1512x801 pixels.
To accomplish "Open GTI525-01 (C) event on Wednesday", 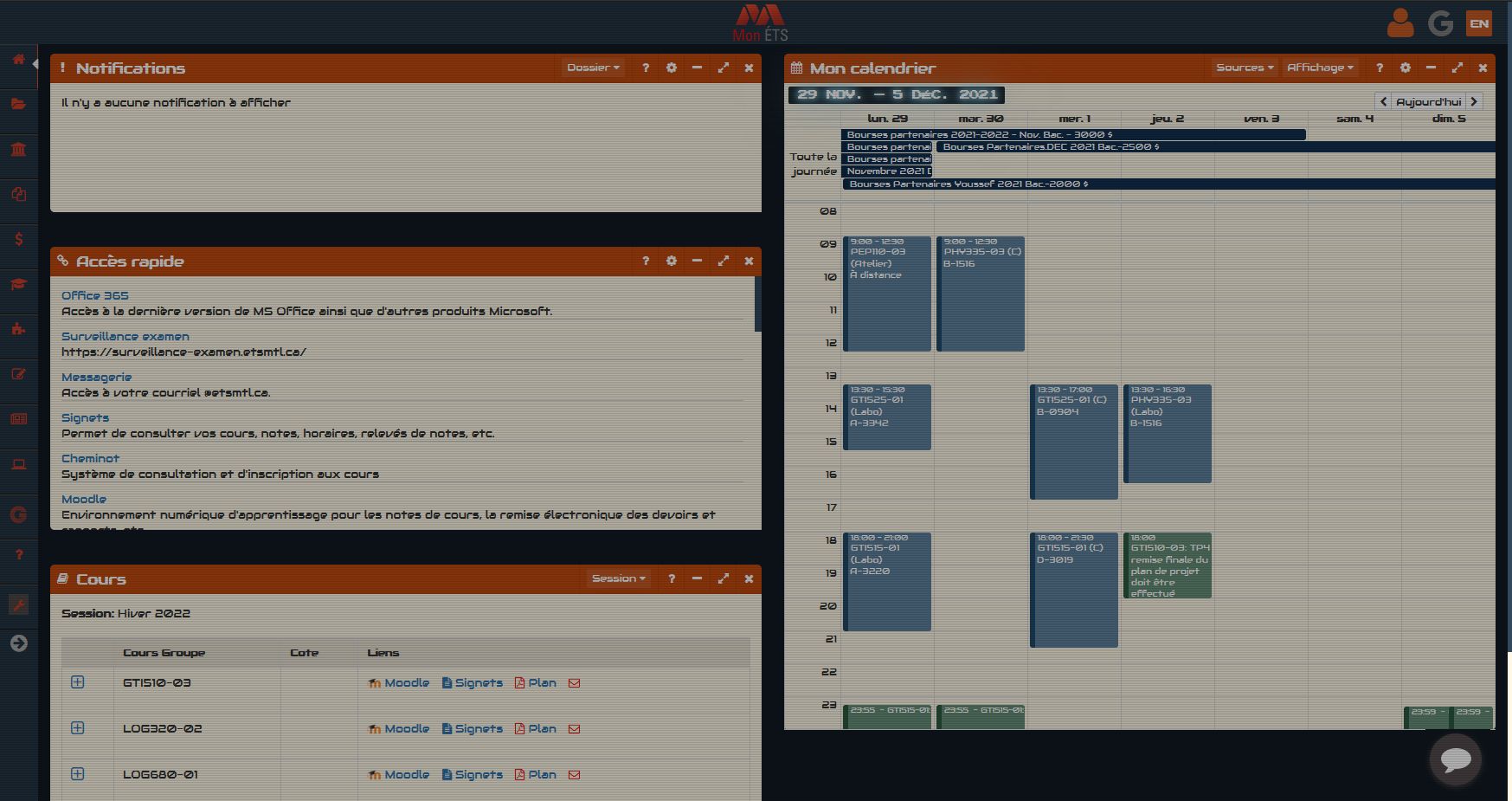I will (1074, 442).
